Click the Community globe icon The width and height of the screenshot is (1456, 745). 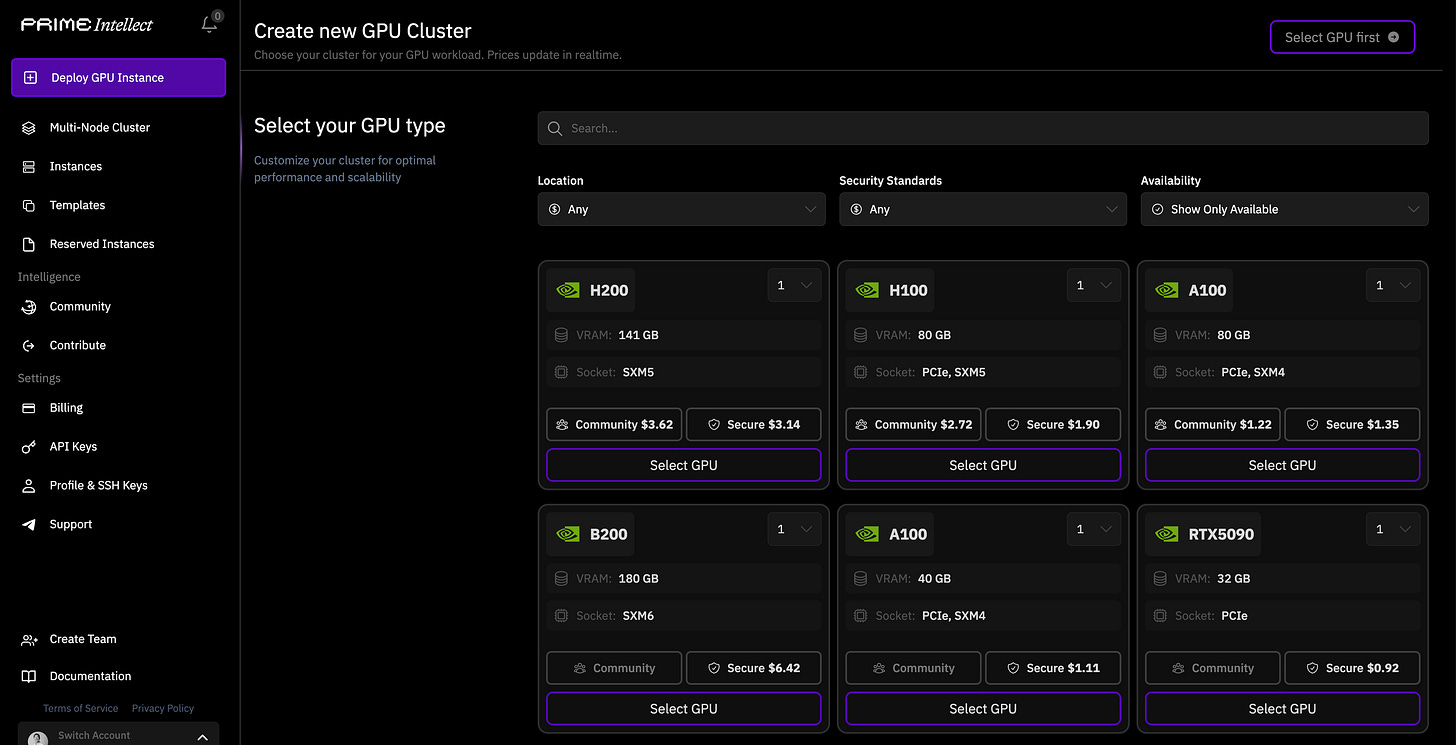[29, 307]
